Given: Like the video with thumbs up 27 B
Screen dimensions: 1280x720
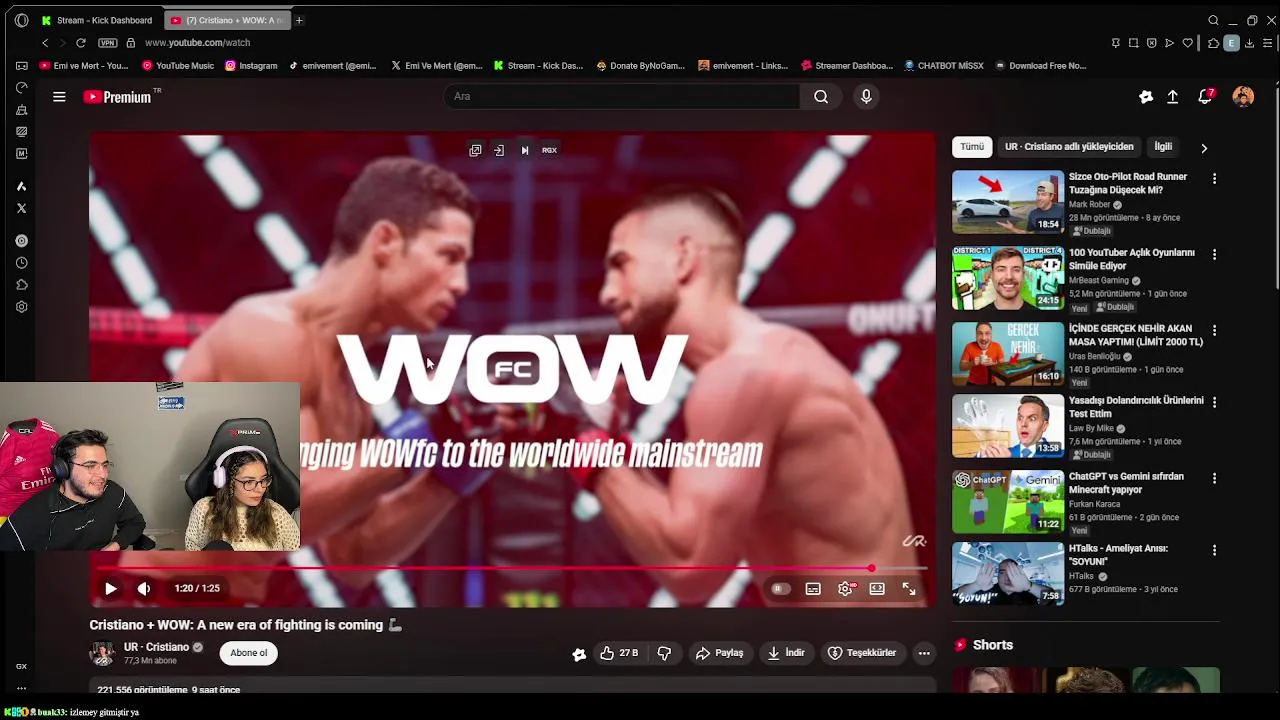Looking at the screenshot, I should 619,653.
